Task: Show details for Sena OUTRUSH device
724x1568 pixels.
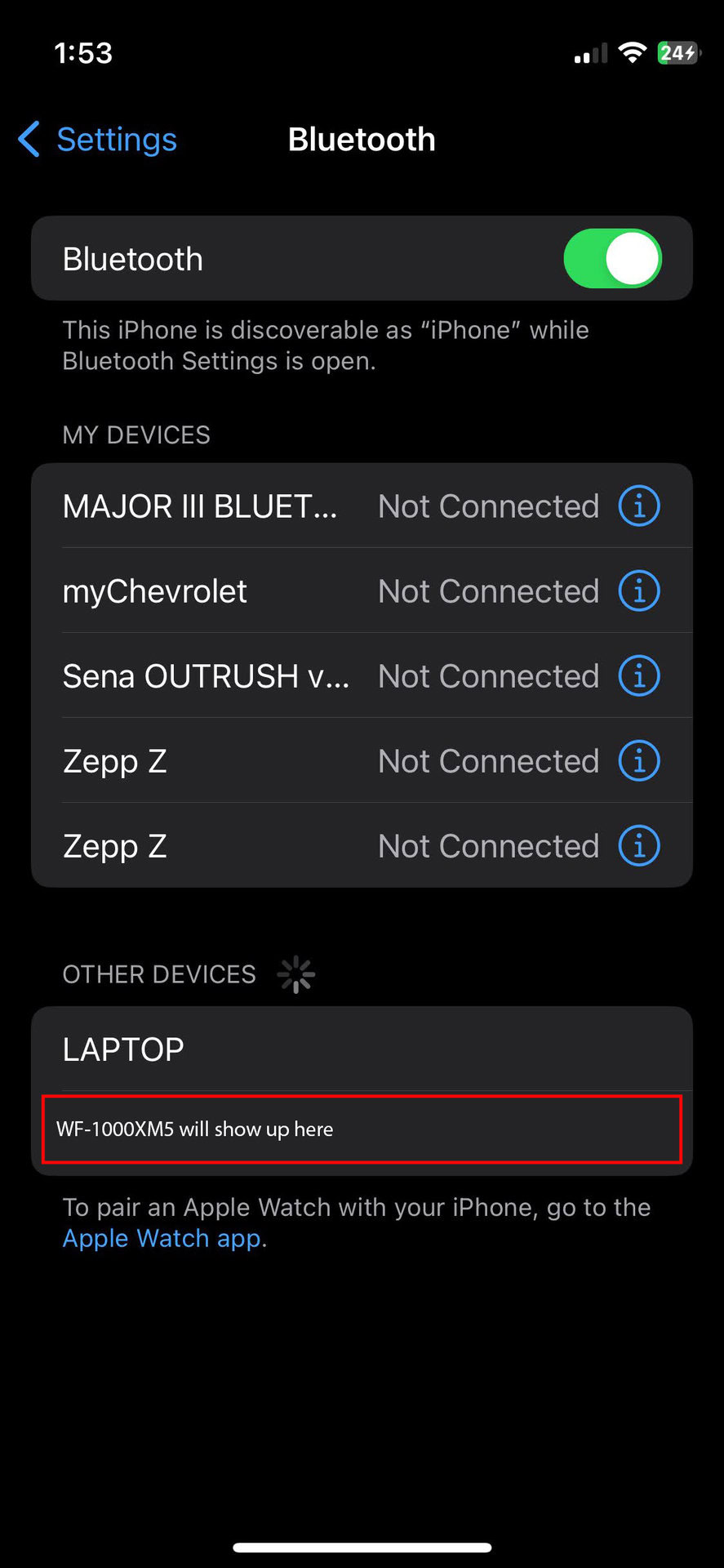Action: [x=638, y=676]
